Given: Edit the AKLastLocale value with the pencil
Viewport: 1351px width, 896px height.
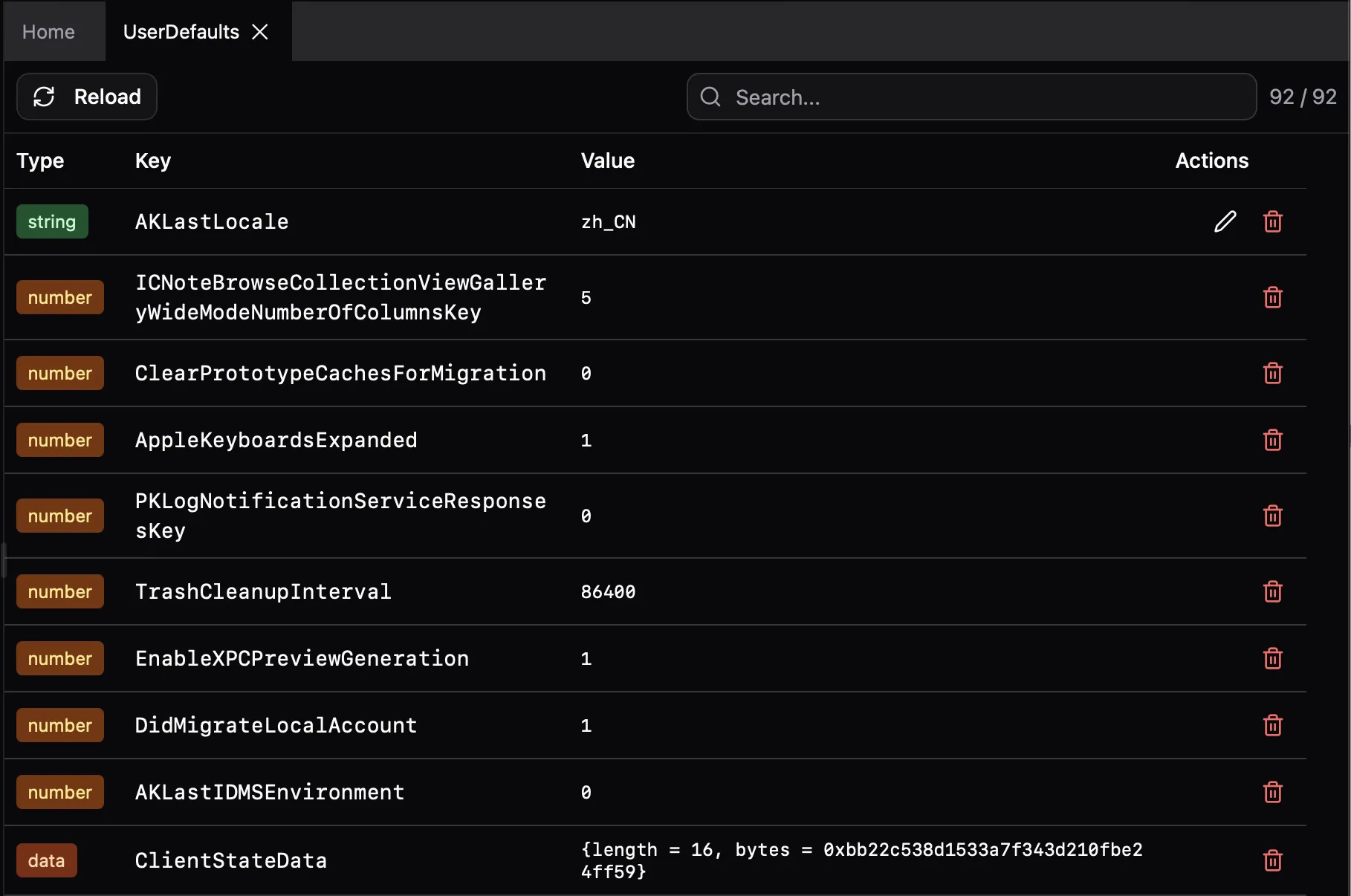Looking at the screenshot, I should (1225, 221).
